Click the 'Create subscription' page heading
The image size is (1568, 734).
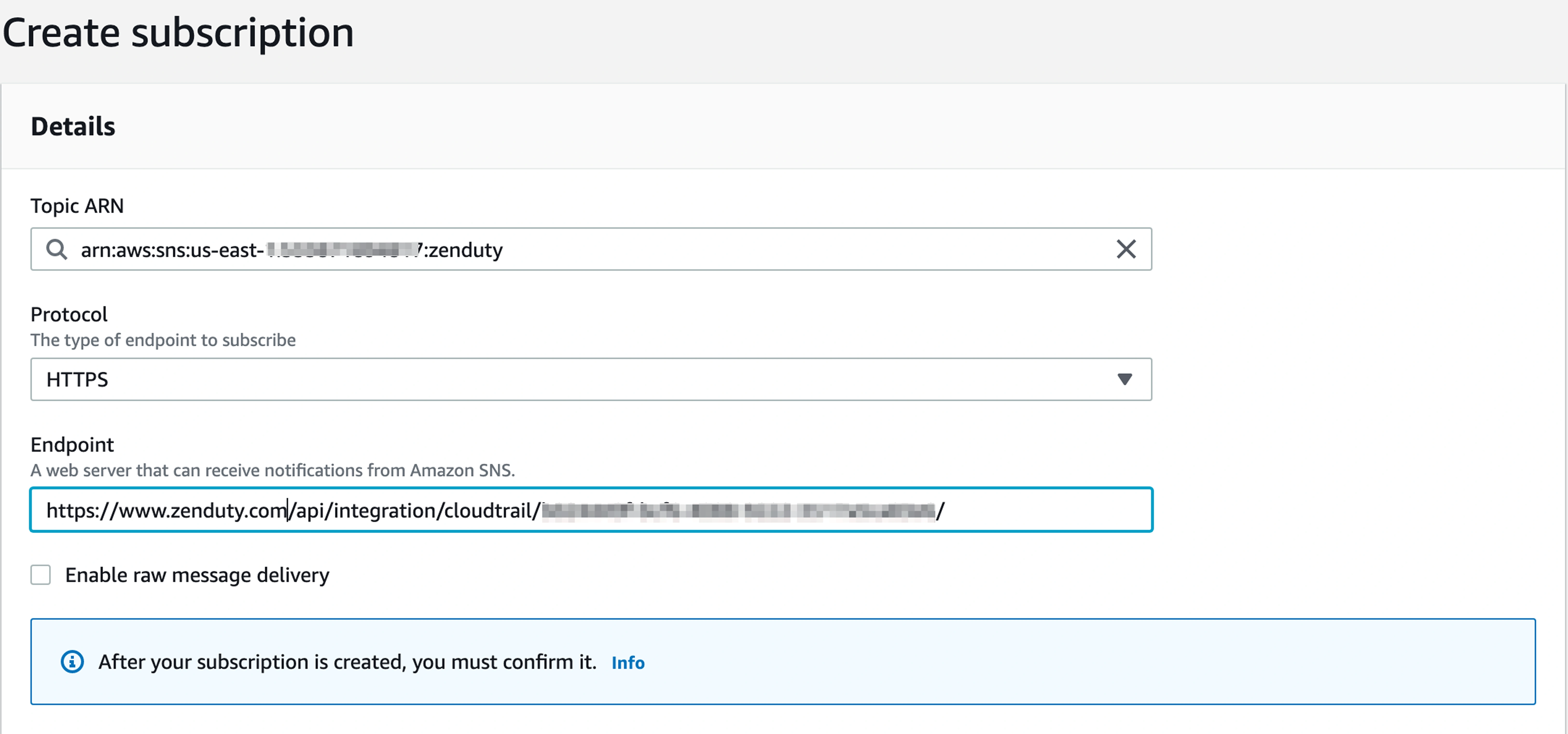coord(178,33)
